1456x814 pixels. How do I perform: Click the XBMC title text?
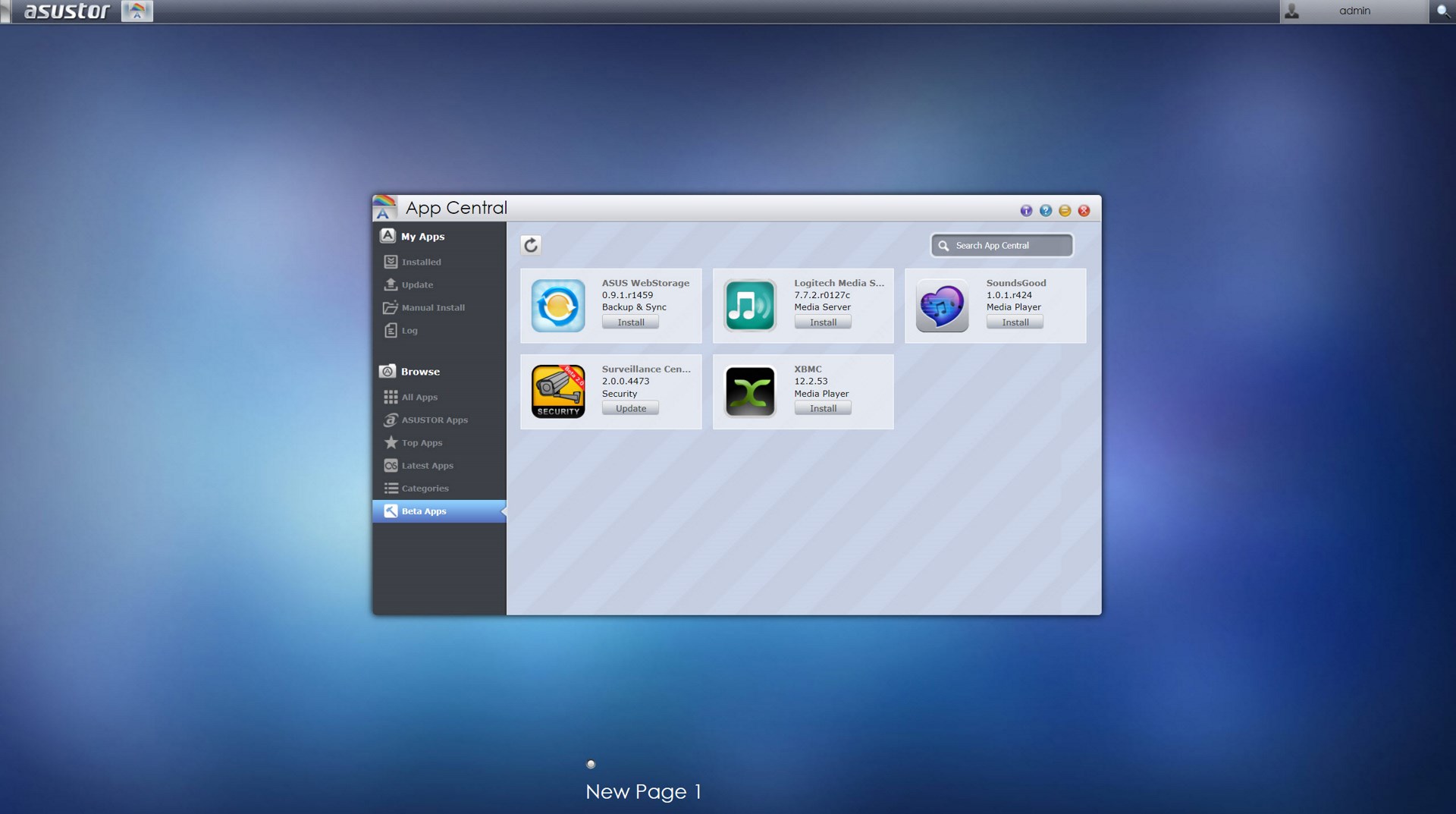[x=808, y=369]
